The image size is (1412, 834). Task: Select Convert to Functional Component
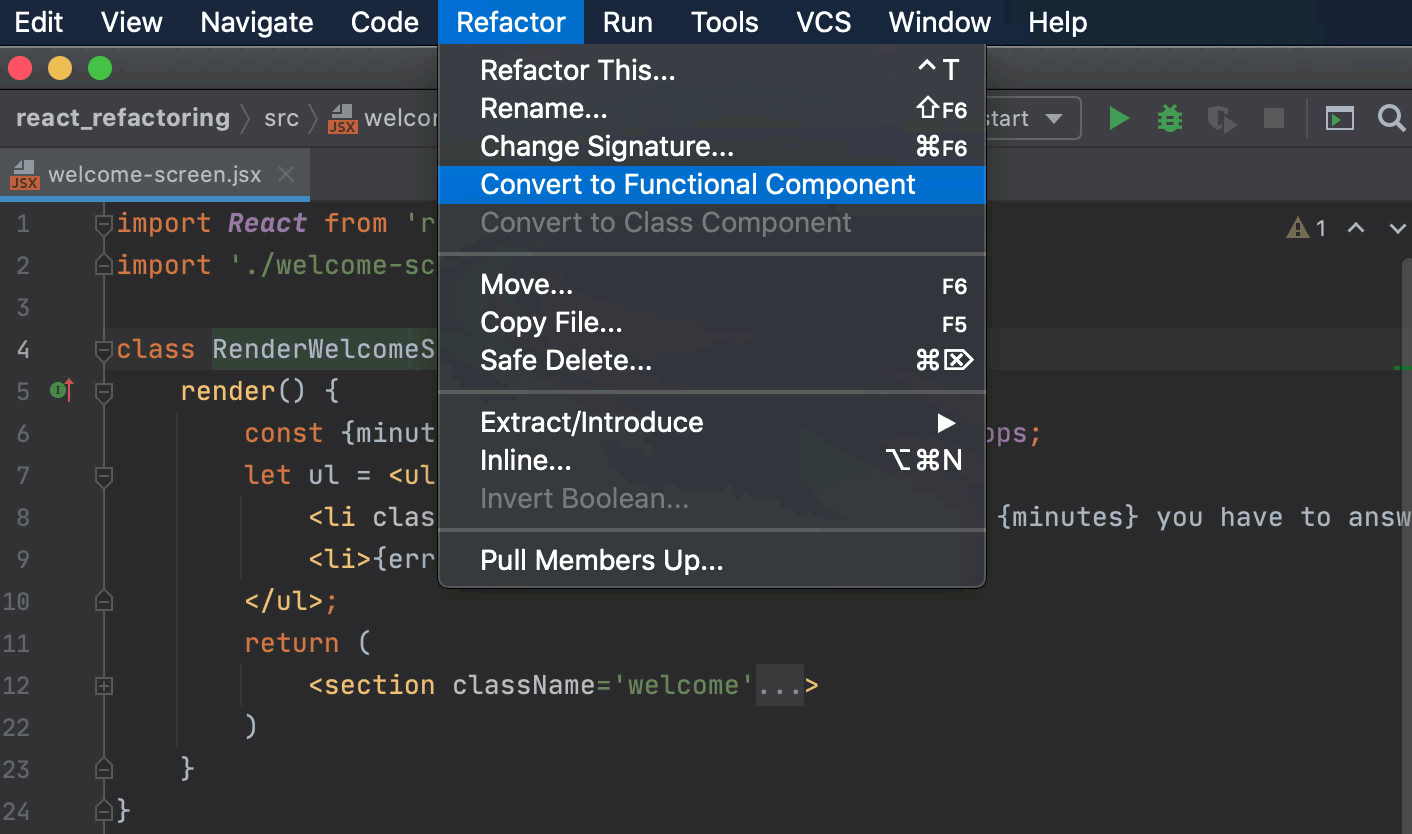coord(698,184)
